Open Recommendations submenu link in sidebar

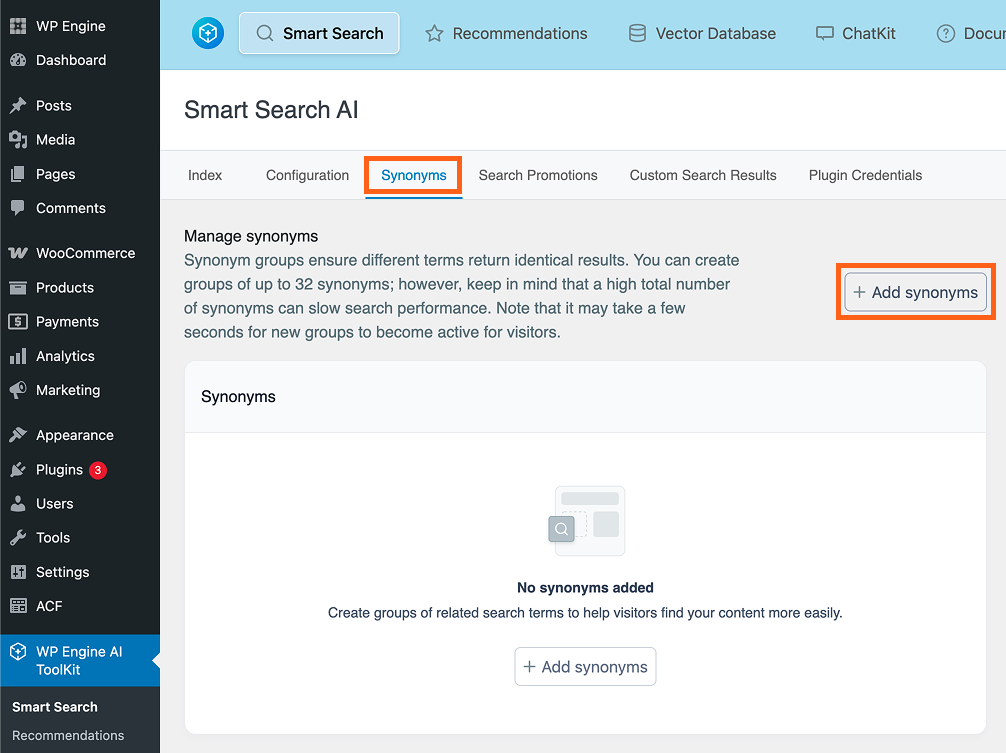click(68, 735)
